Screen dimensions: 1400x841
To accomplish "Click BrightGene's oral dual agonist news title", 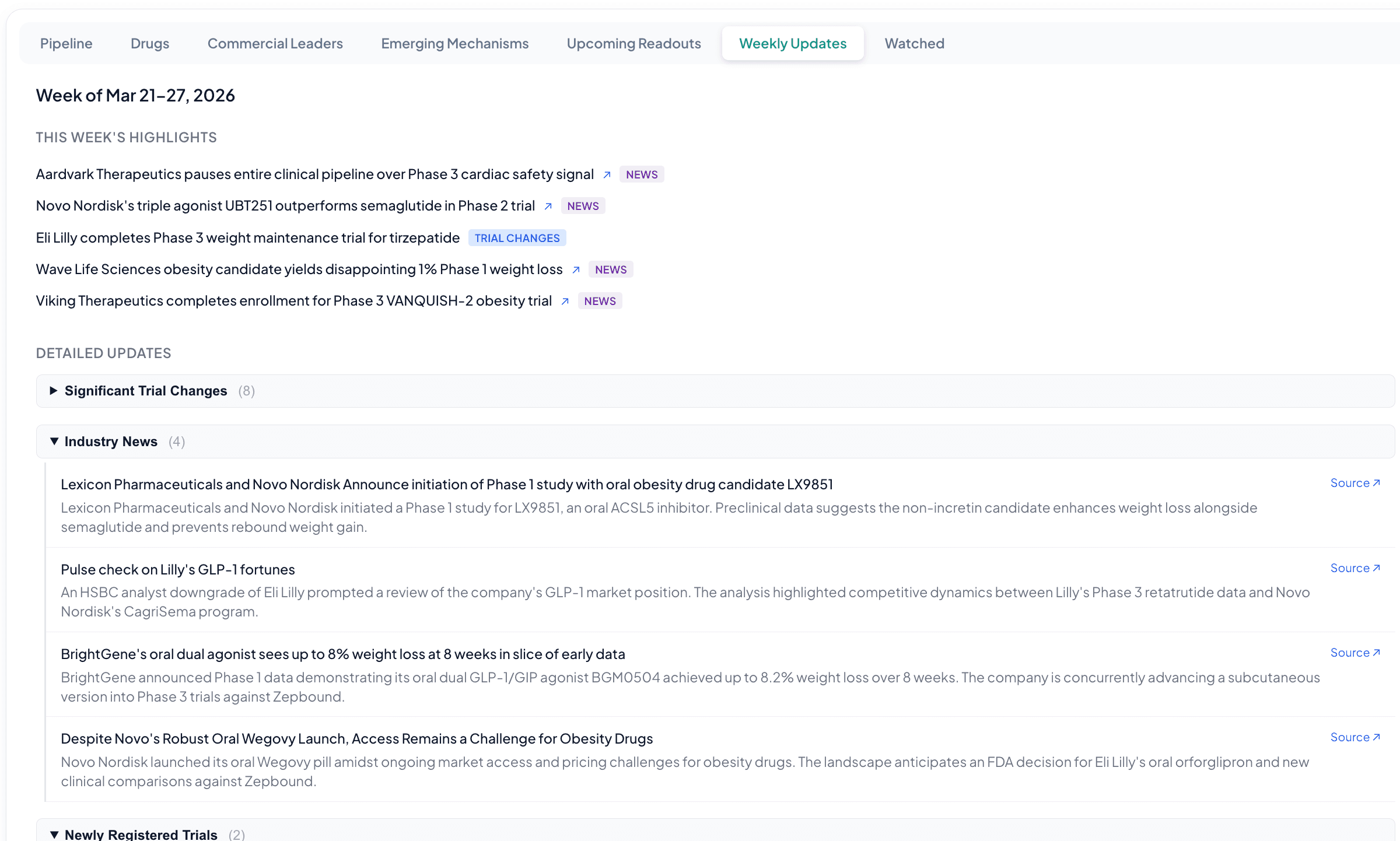I will (343, 654).
